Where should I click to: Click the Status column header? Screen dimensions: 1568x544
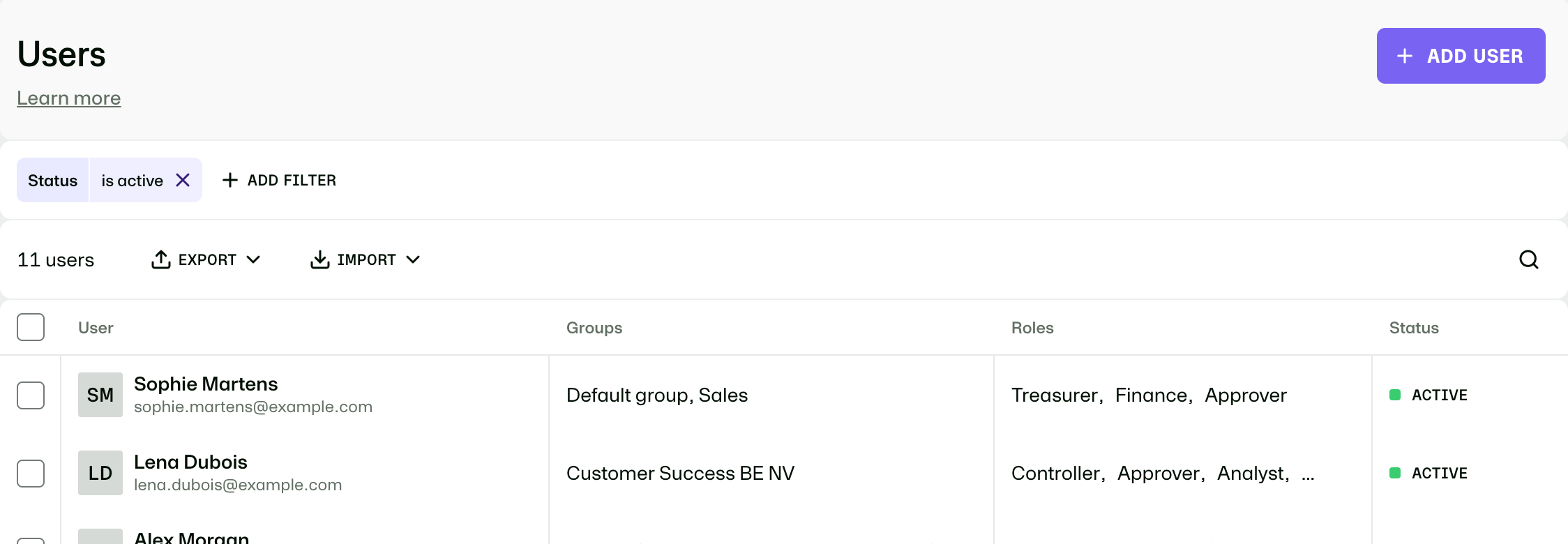[1414, 328]
